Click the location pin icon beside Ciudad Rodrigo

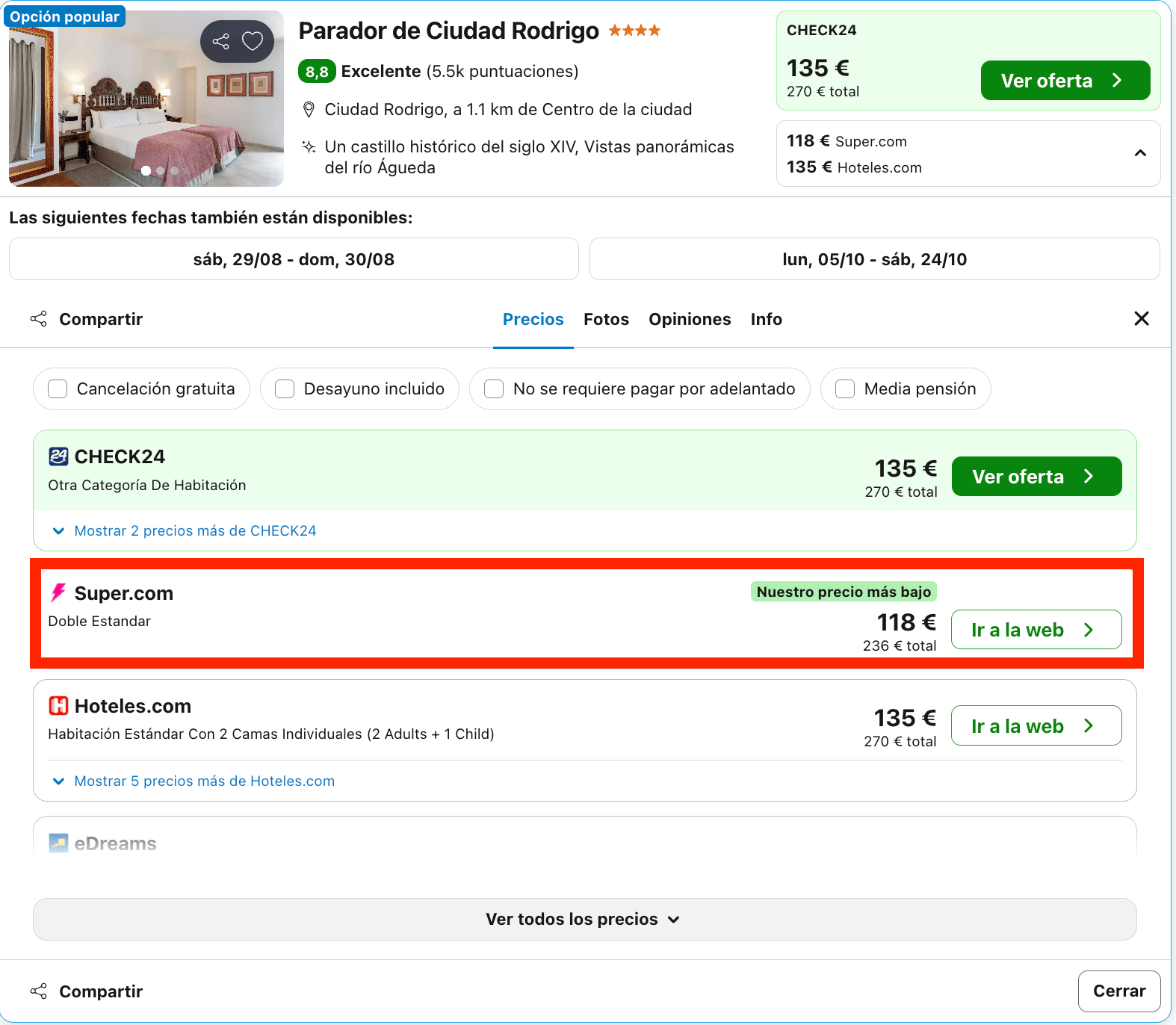point(309,110)
